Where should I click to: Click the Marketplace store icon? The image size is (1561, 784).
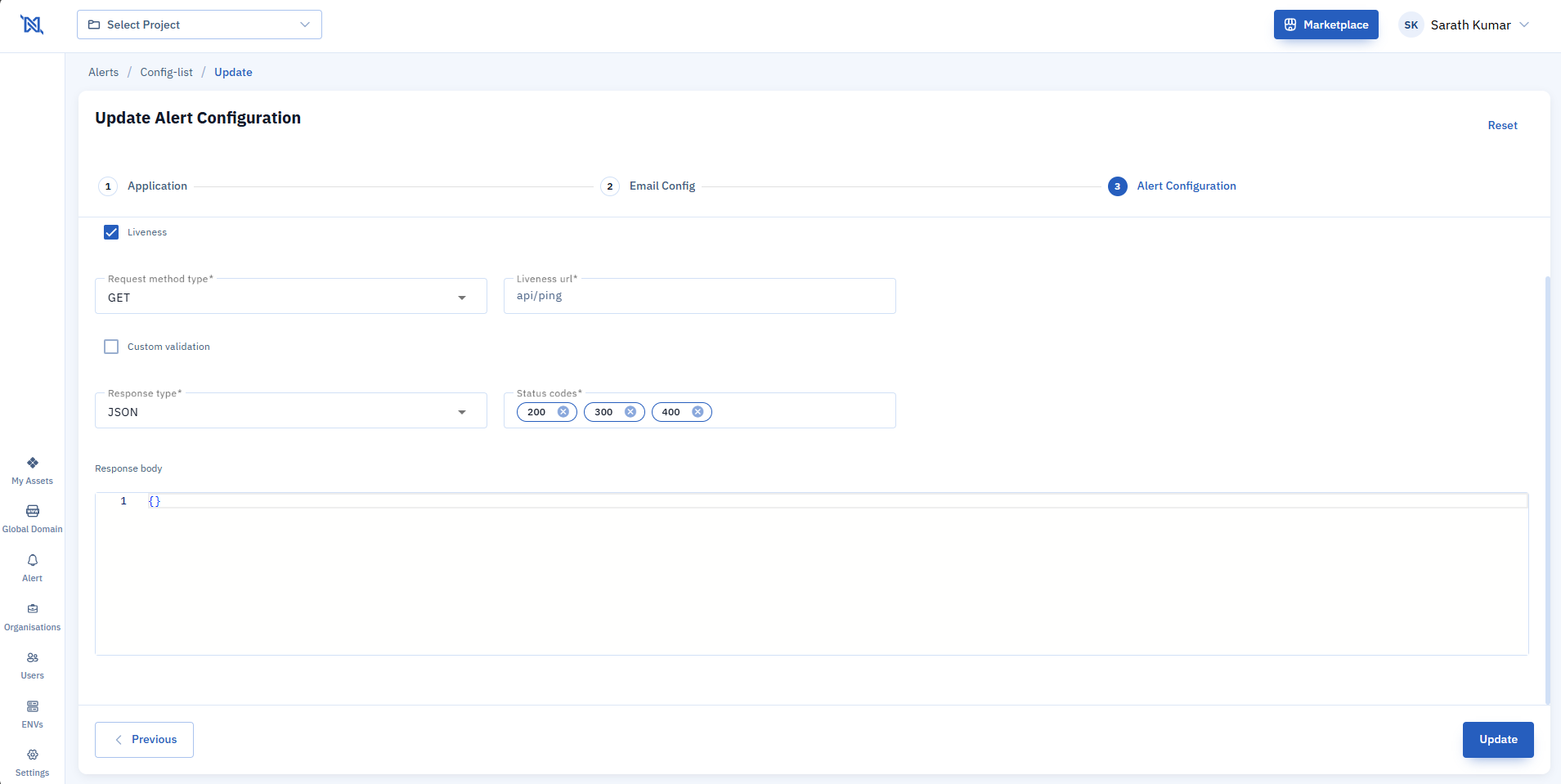[x=1290, y=25]
